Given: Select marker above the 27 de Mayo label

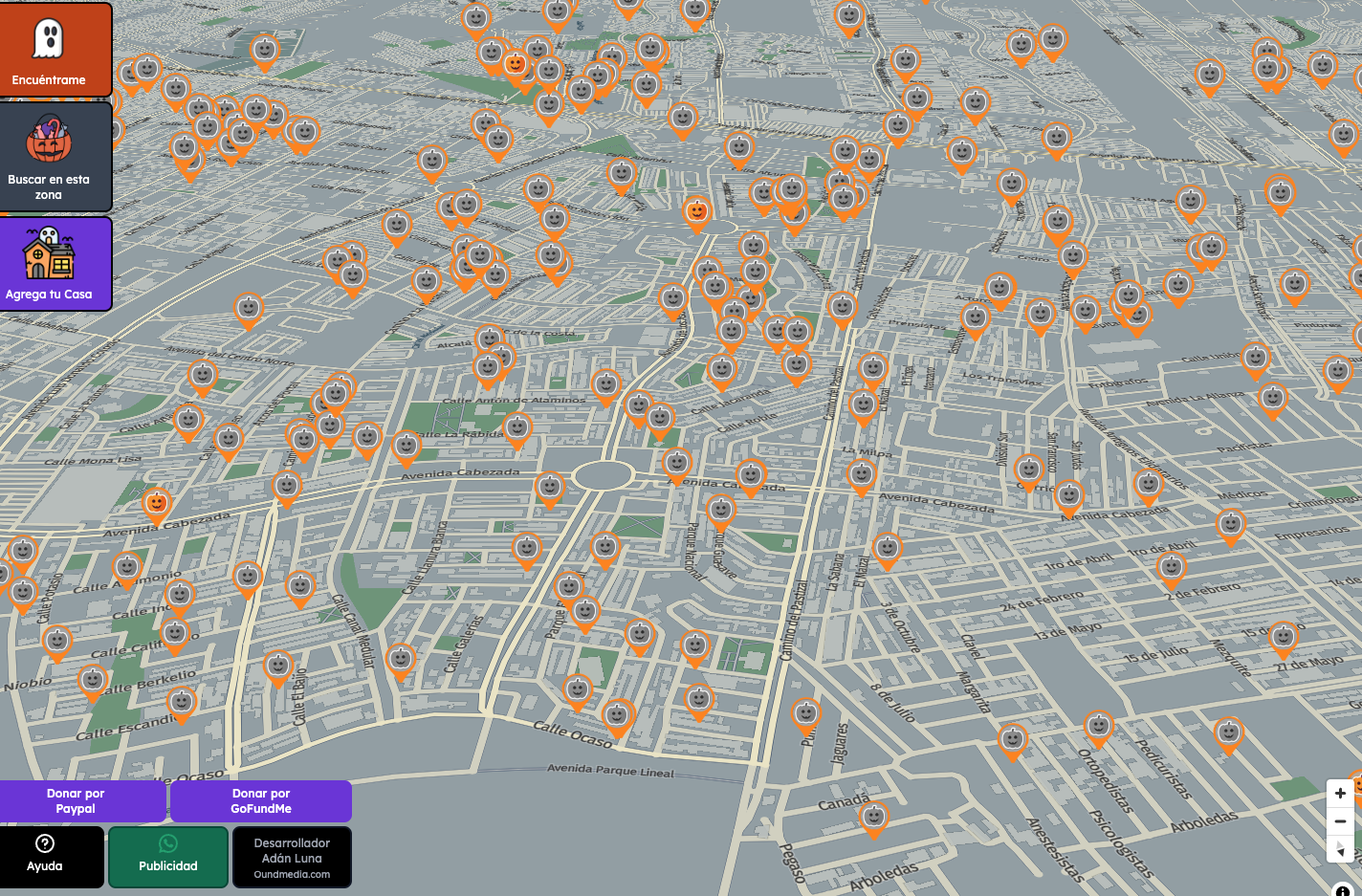Looking at the screenshot, I should pos(1284,638).
